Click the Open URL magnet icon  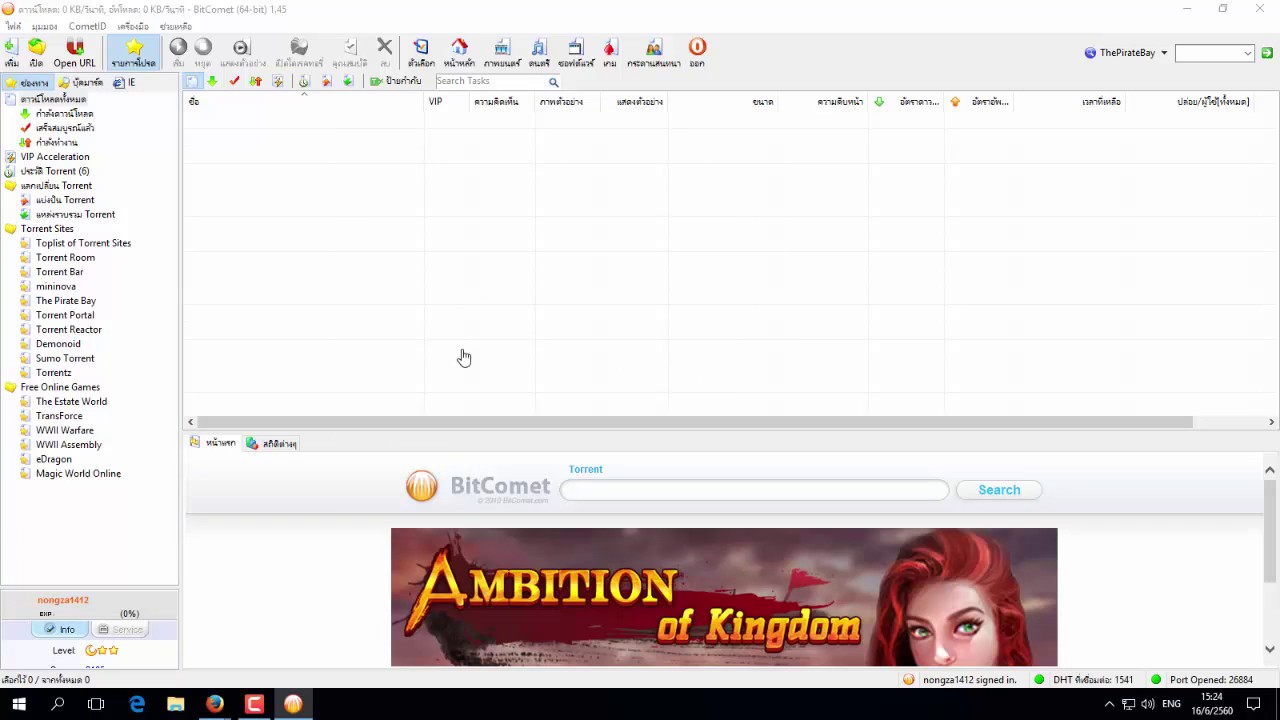(x=74, y=52)
